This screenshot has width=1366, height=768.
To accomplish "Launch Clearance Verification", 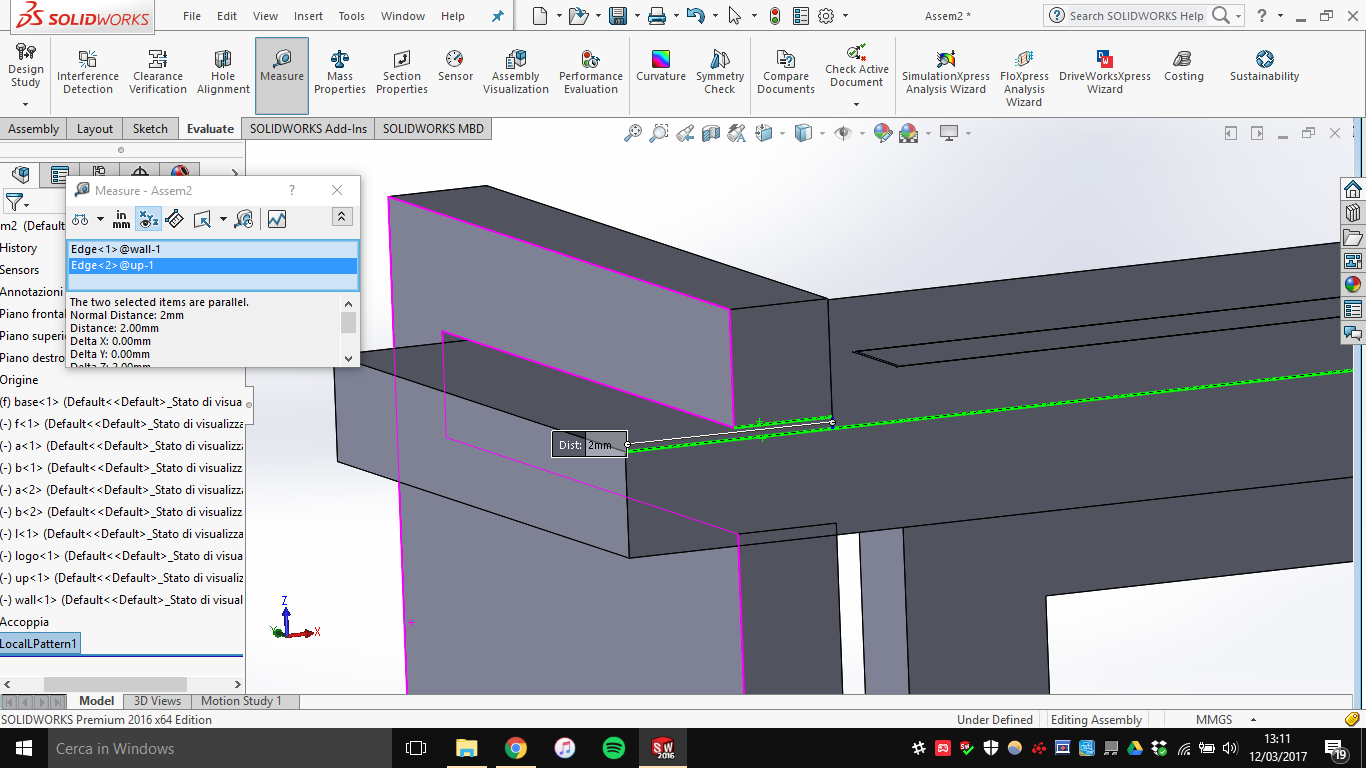I will [x=158, y=72].
